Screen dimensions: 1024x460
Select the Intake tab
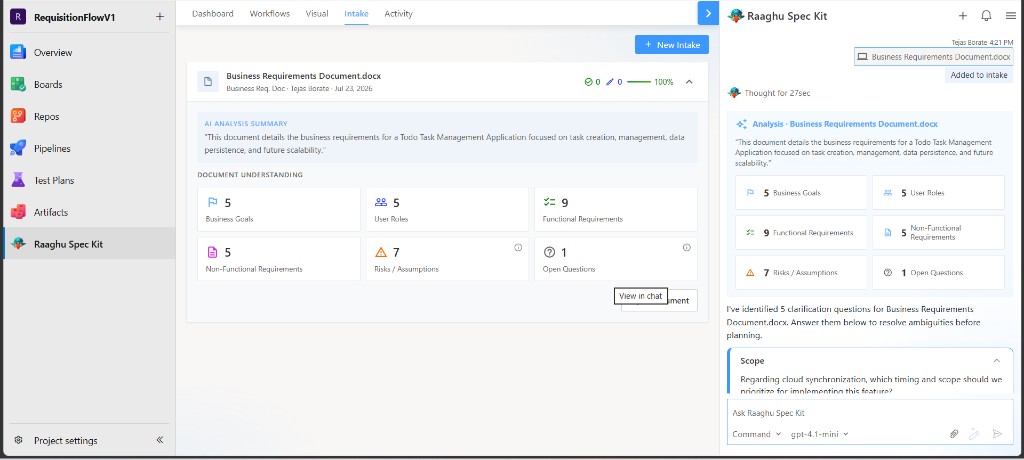click(356, 14)
